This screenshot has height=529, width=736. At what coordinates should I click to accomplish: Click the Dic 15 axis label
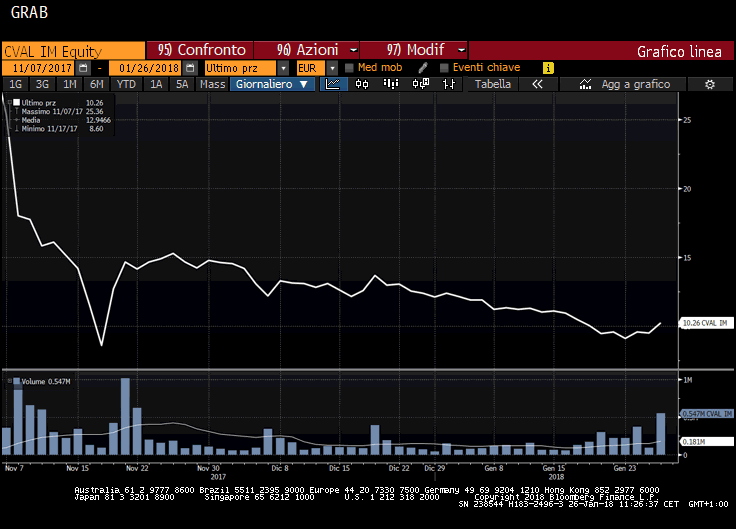[339, 468]
